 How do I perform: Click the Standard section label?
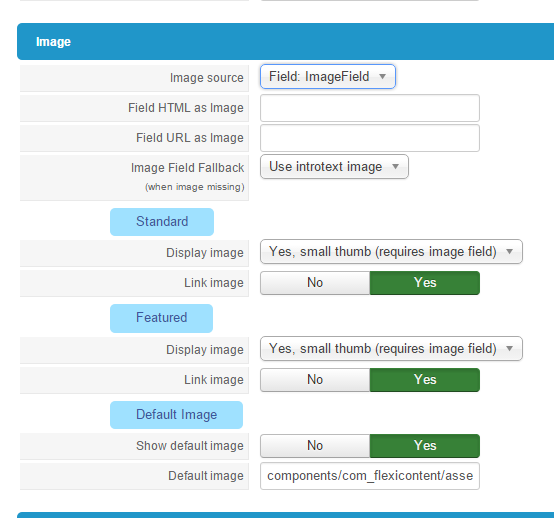pyautogui.click(x=162, y=222)
